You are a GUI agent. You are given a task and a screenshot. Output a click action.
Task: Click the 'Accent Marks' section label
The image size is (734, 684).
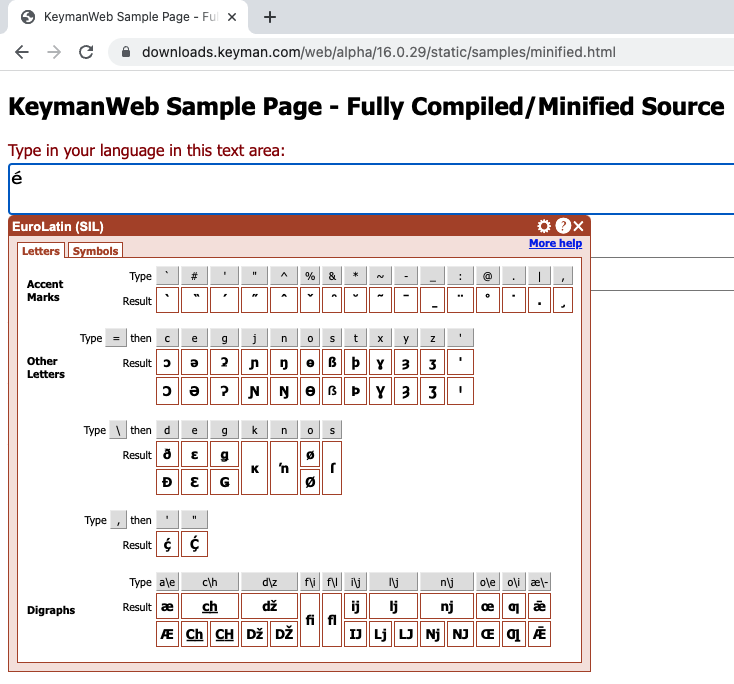coord(45,290)
